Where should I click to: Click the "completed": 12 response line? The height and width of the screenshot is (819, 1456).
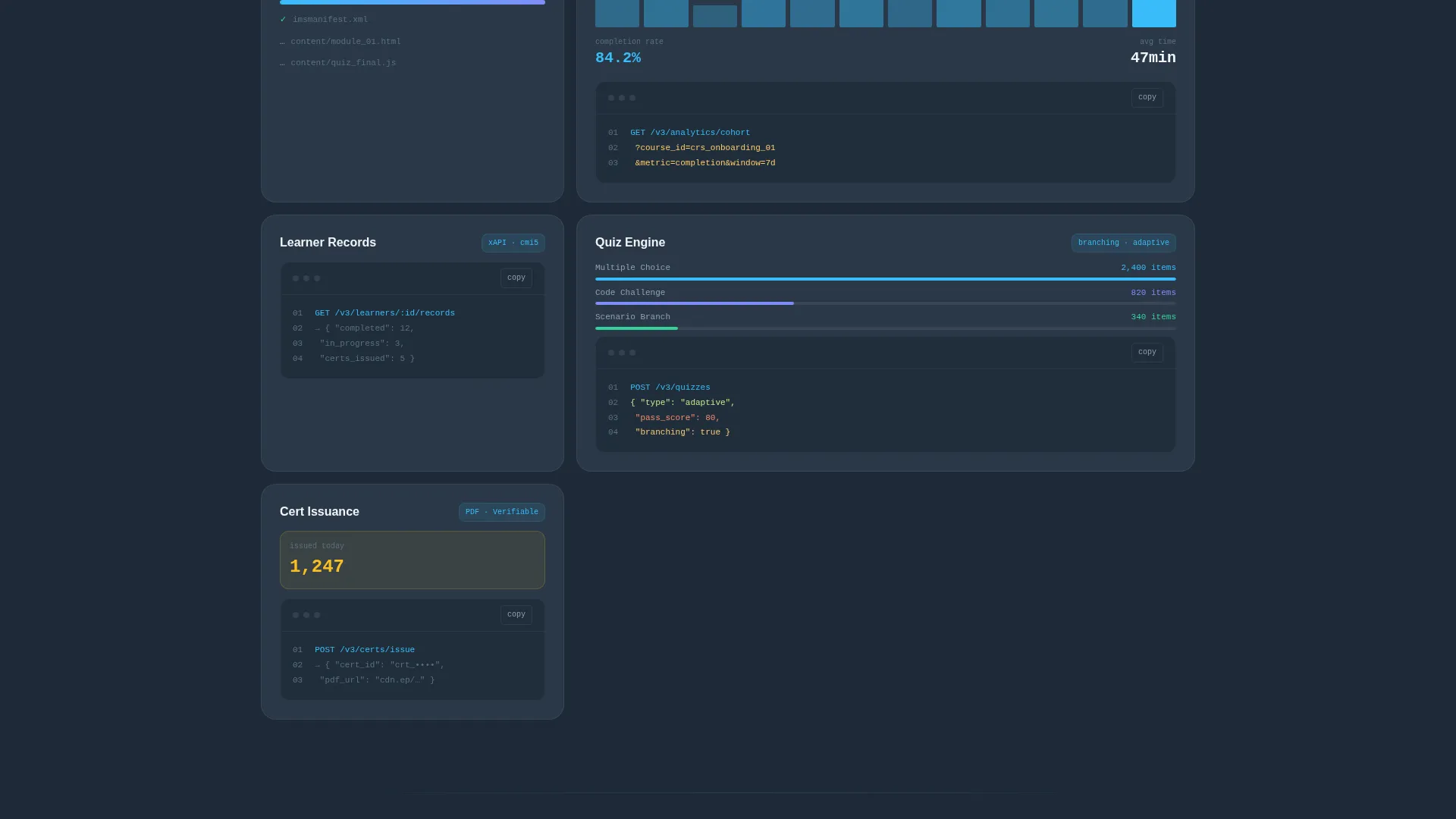click(x=365, y=328)
